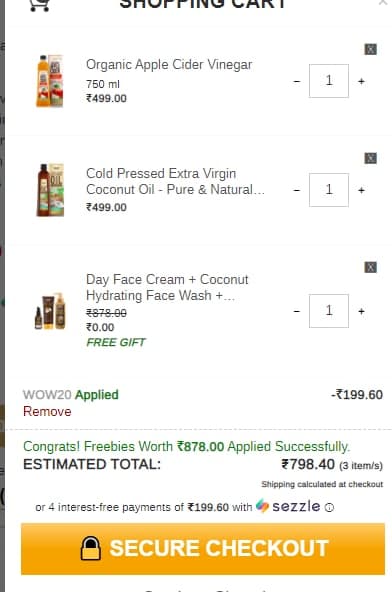Click Apple Cider Vinegar quantity field

pyautogui.click(x=329, y=81)
